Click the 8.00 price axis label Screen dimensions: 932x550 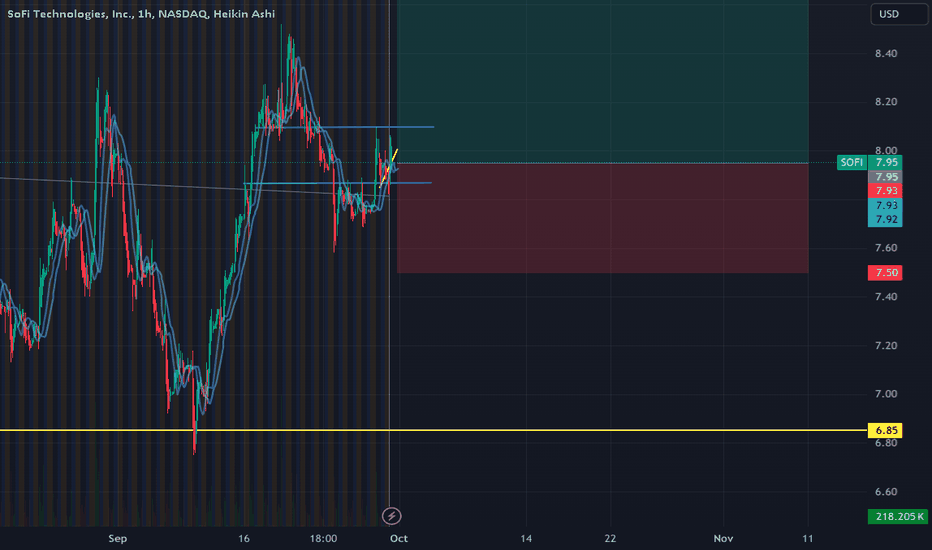coord(886,150)
